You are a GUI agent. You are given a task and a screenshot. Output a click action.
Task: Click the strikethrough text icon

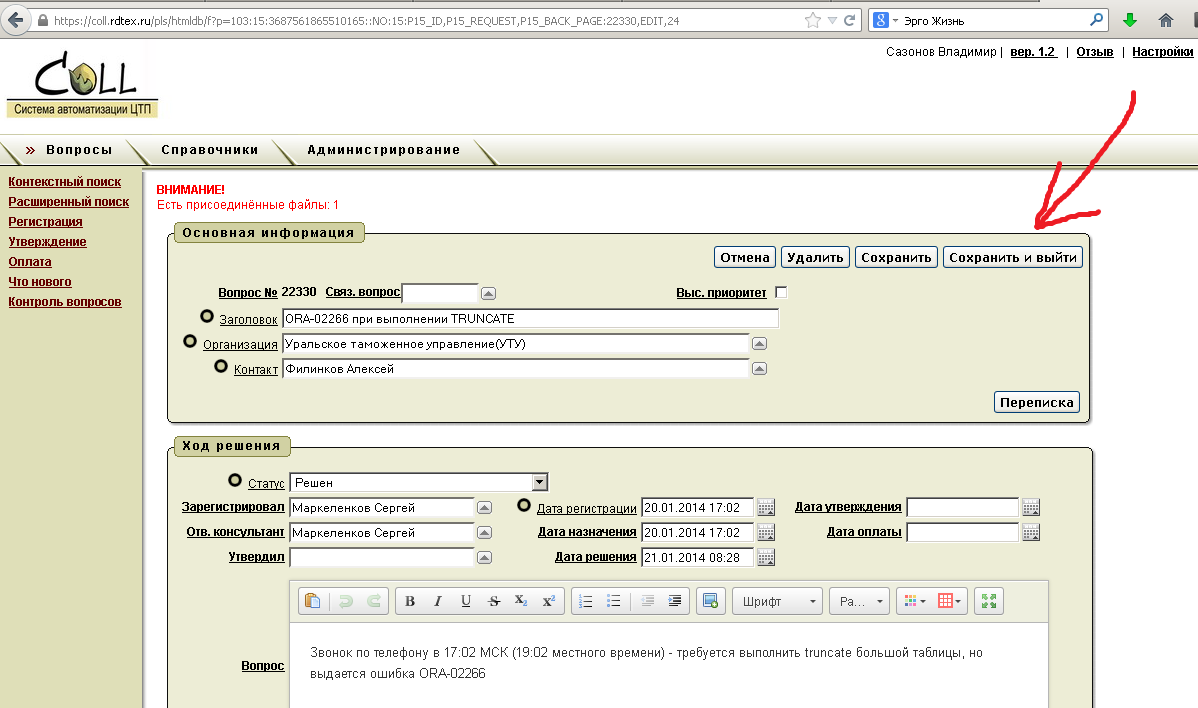[x=494, y=601]
